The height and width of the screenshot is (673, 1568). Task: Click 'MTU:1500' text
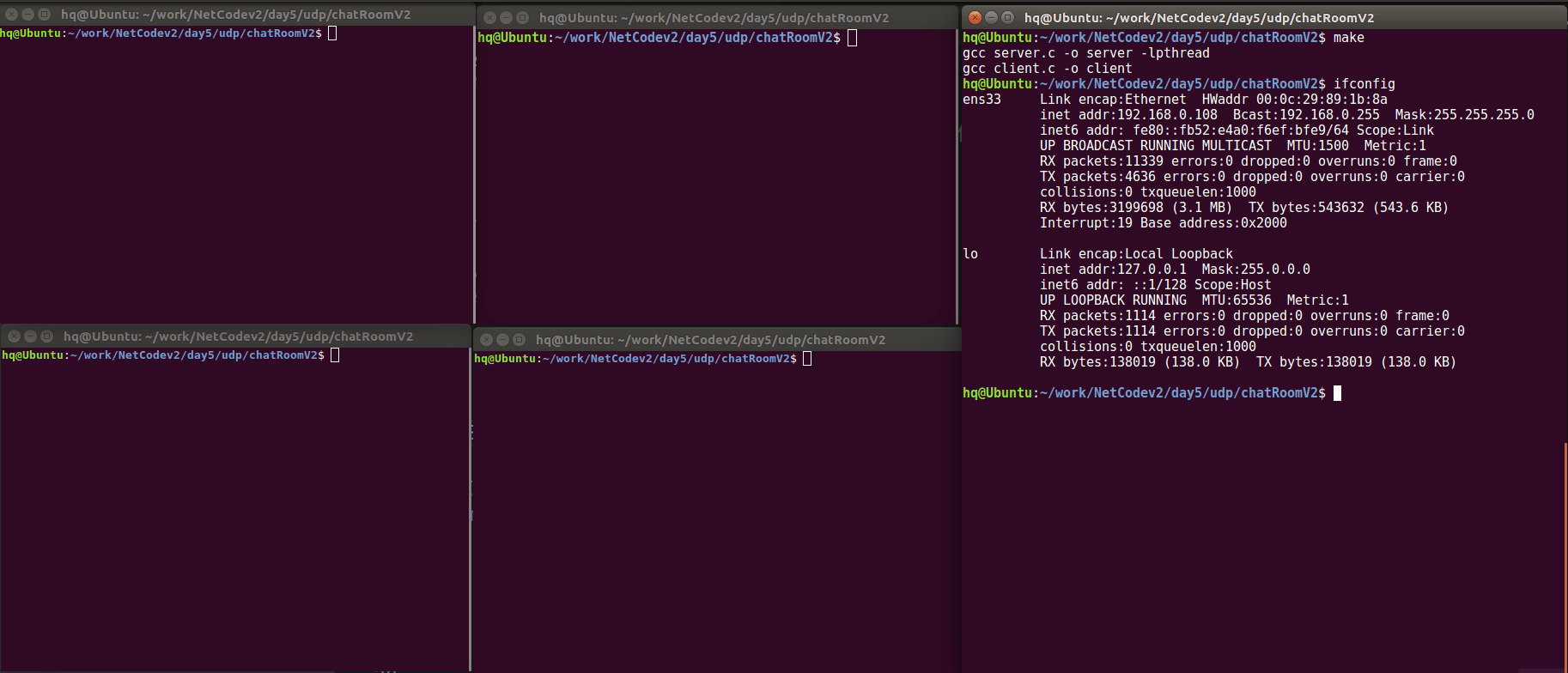pos(1317,146)
